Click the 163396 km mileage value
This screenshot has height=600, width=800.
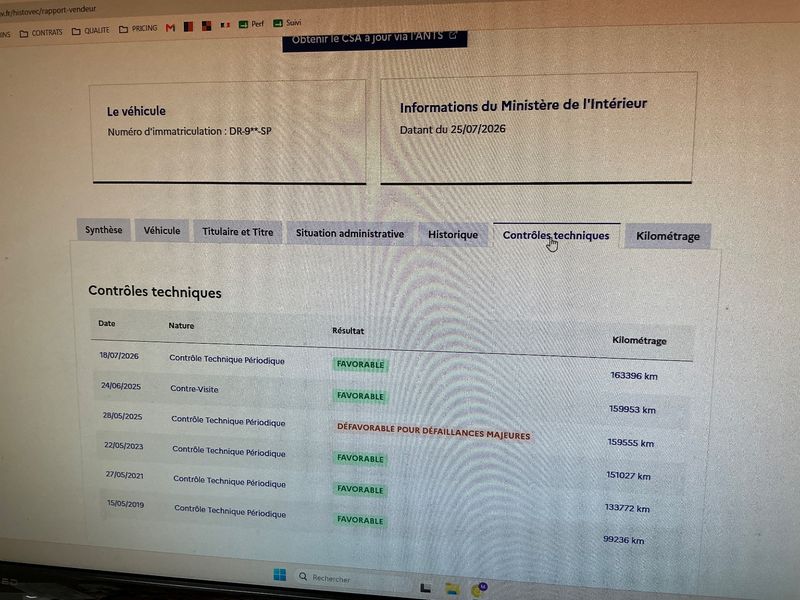634,376
